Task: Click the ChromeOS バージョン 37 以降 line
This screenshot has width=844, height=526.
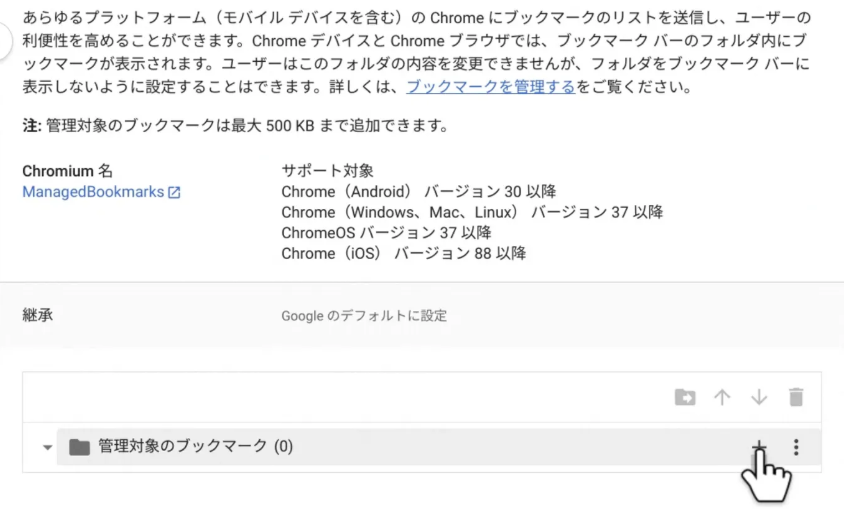Action: 386,233
